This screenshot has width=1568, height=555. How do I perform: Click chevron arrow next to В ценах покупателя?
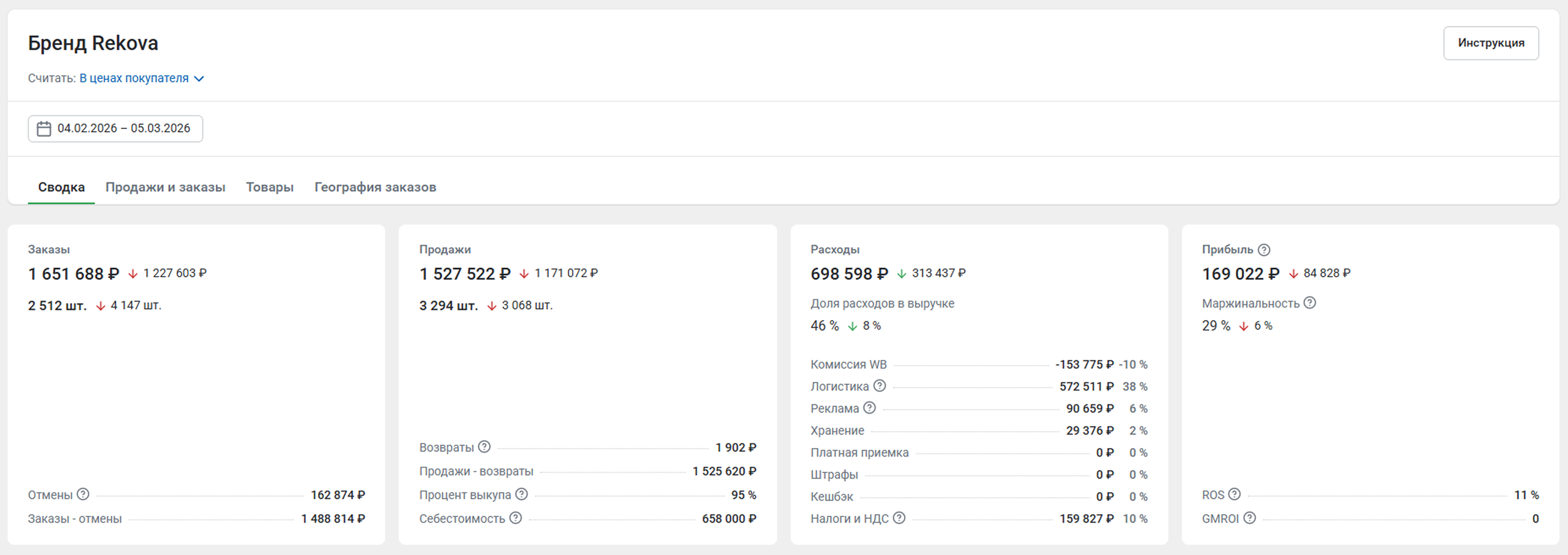click(x=199, y=78)
